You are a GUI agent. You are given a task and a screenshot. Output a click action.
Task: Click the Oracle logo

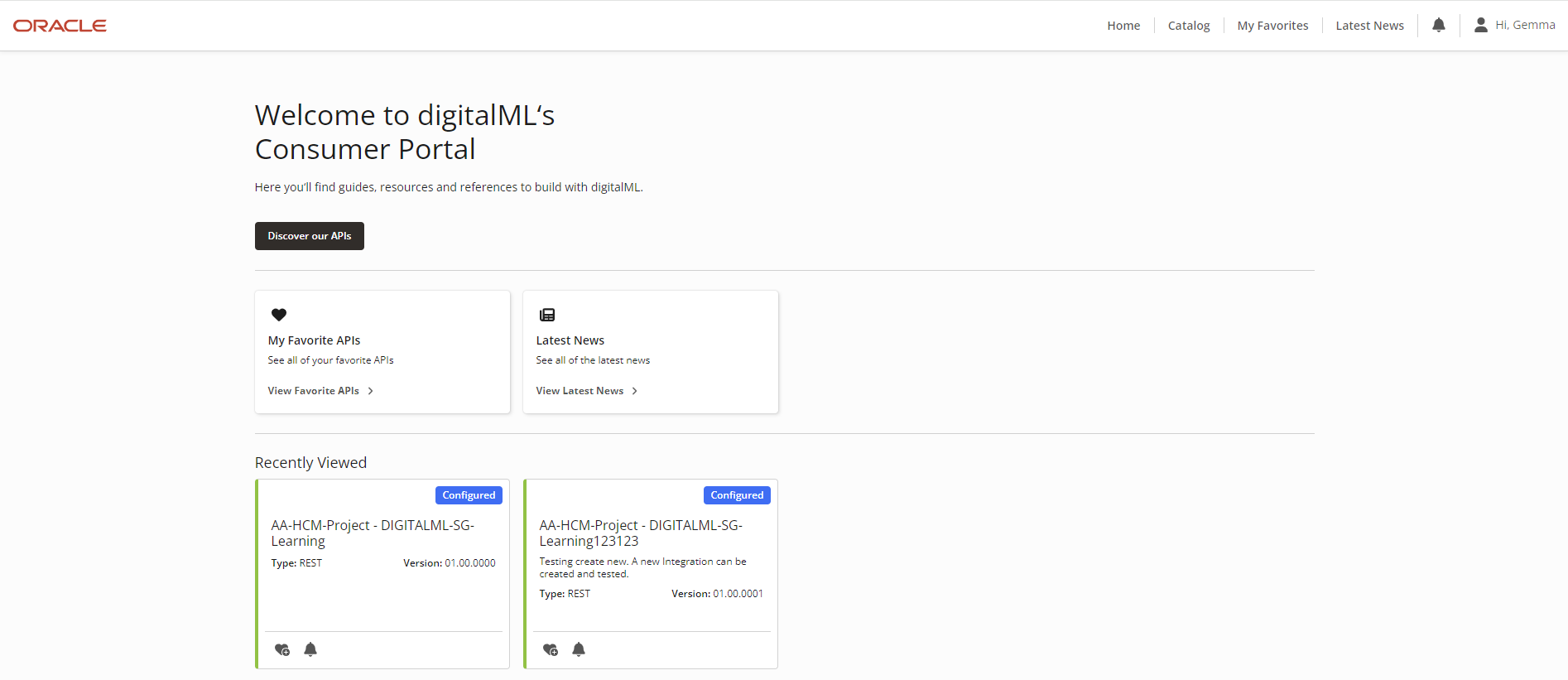tap(60, 26)
